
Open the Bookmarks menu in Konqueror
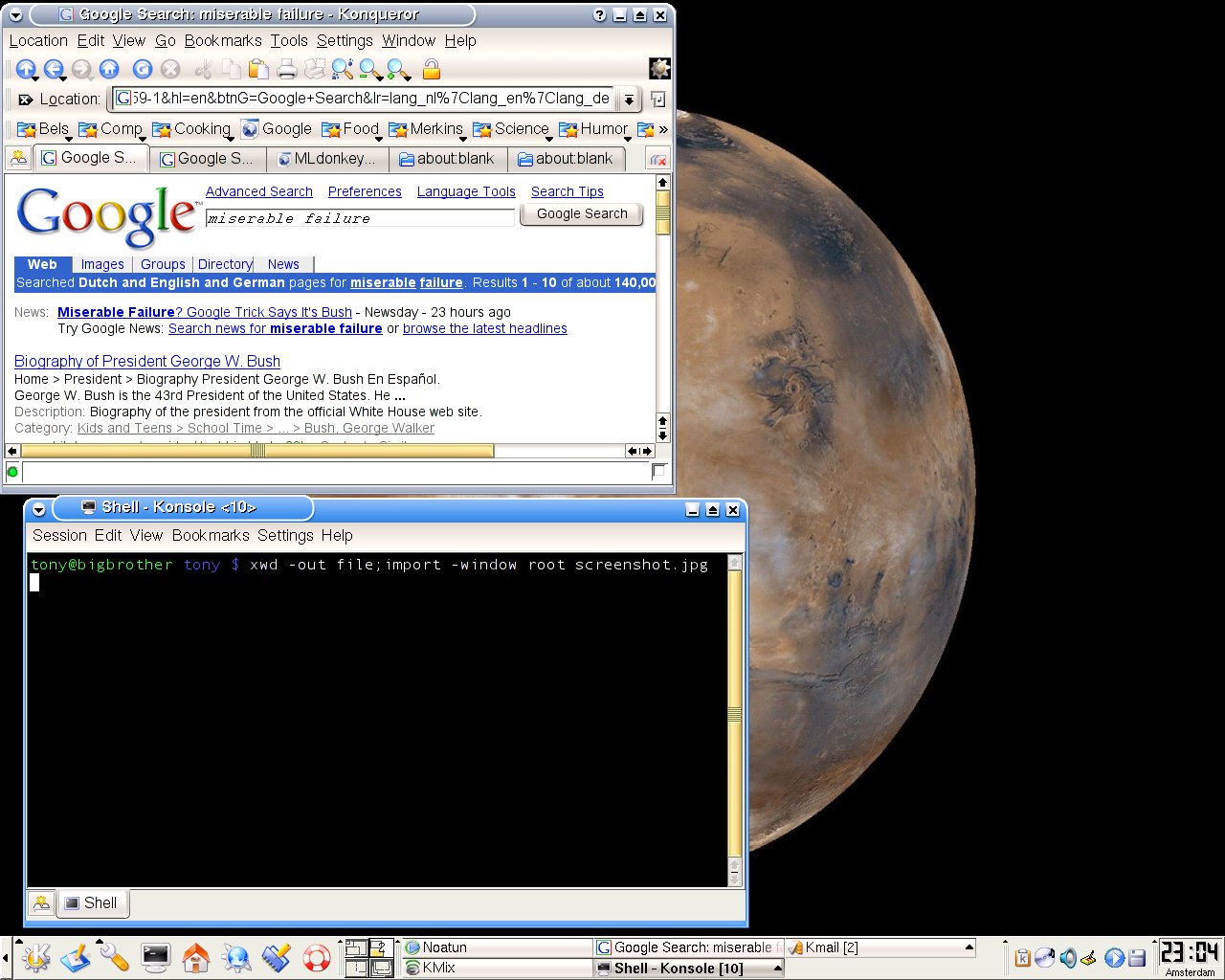click(223, 40)
